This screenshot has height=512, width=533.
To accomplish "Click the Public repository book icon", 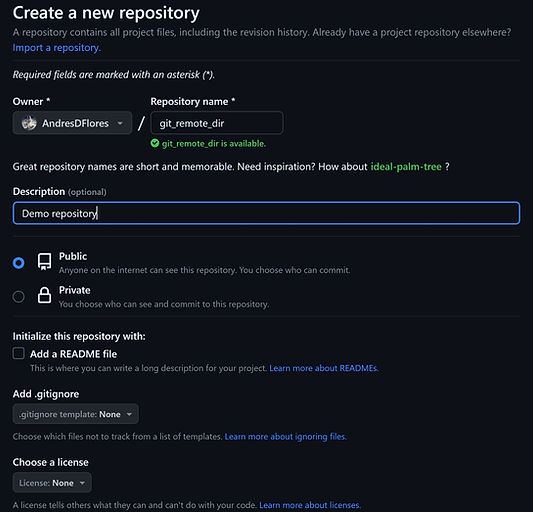I will (x=45, y=261).
